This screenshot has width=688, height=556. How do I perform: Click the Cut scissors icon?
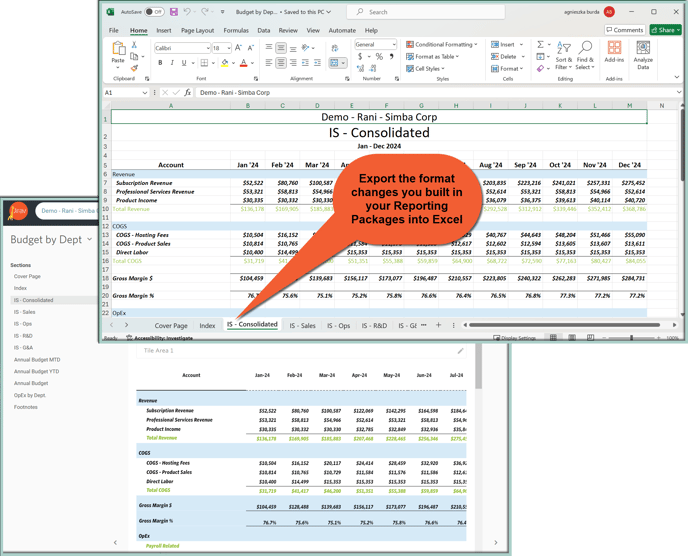pyautogui.click(x=134, y=45)
